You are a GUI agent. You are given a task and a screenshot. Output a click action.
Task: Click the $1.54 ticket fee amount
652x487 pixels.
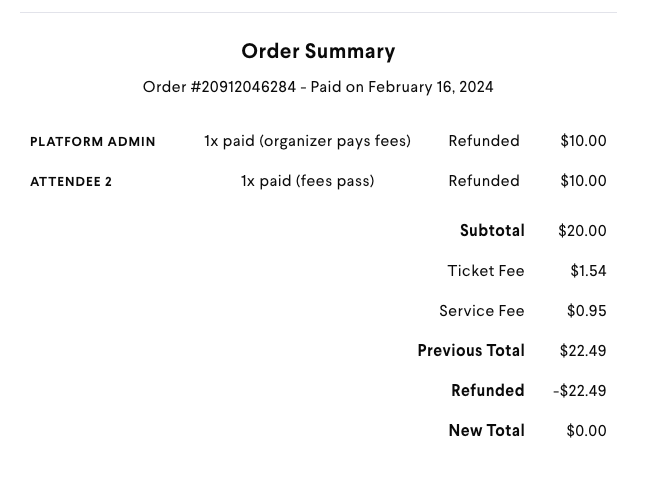tap(588, 271)
